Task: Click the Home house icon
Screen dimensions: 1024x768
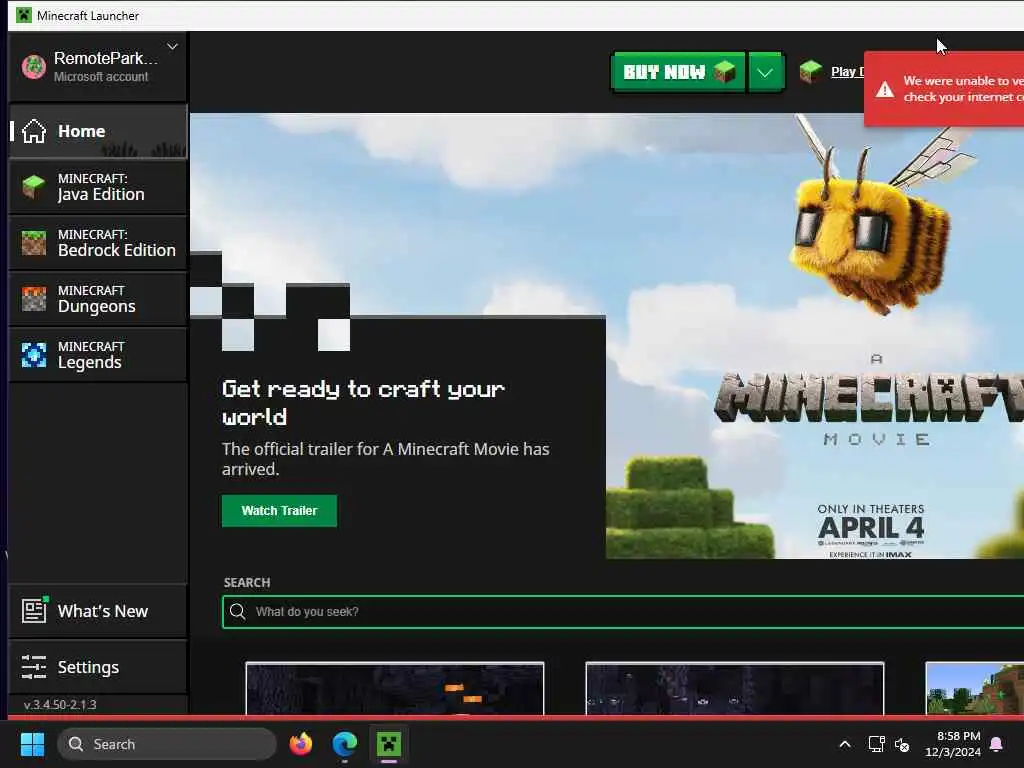Action: click(x=34, y=131)
